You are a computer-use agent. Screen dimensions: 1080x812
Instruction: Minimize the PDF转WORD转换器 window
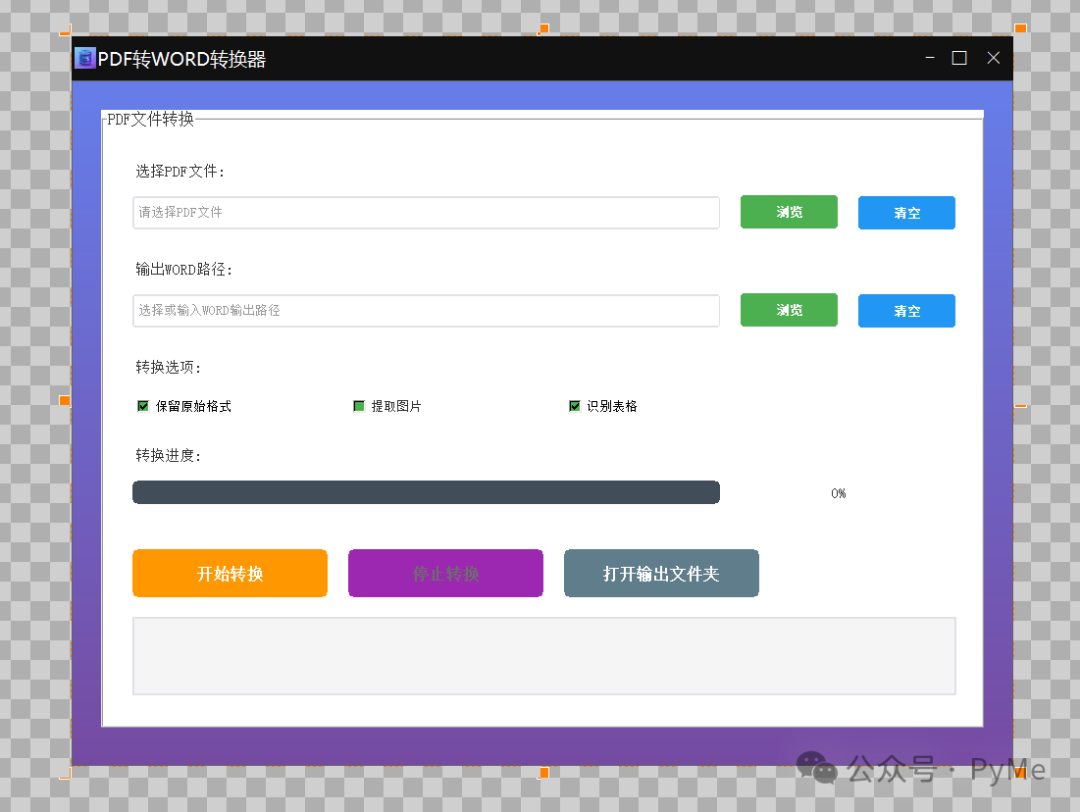(930, 58)
